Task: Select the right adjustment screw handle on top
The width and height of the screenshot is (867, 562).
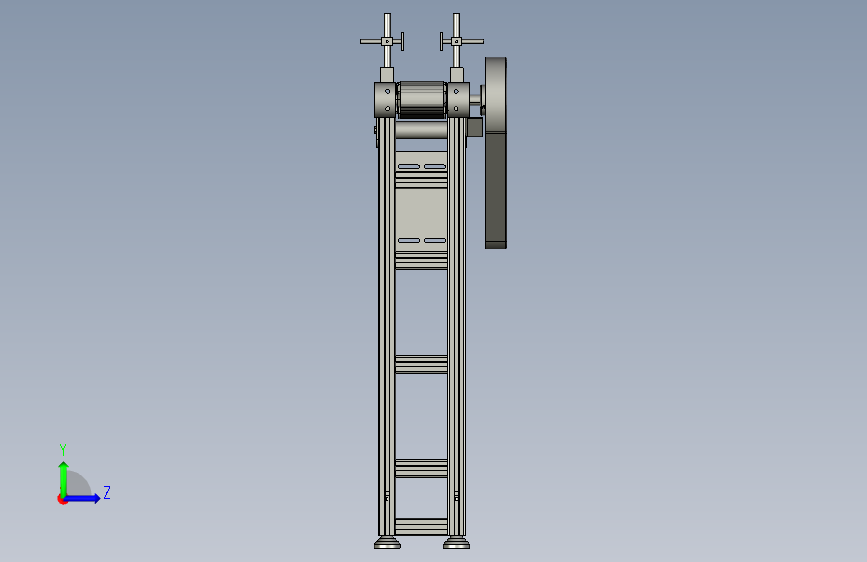Action: click(460, 41)
